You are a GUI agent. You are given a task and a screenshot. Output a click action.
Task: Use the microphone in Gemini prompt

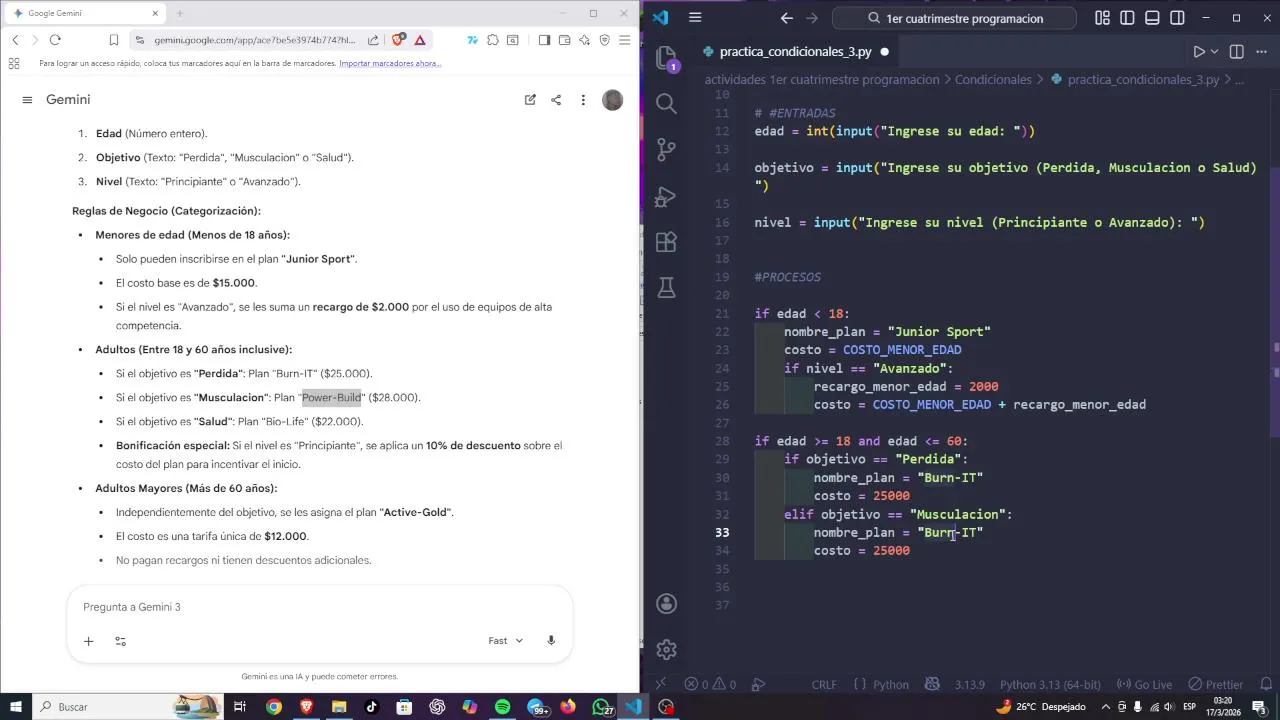(551, 641)
